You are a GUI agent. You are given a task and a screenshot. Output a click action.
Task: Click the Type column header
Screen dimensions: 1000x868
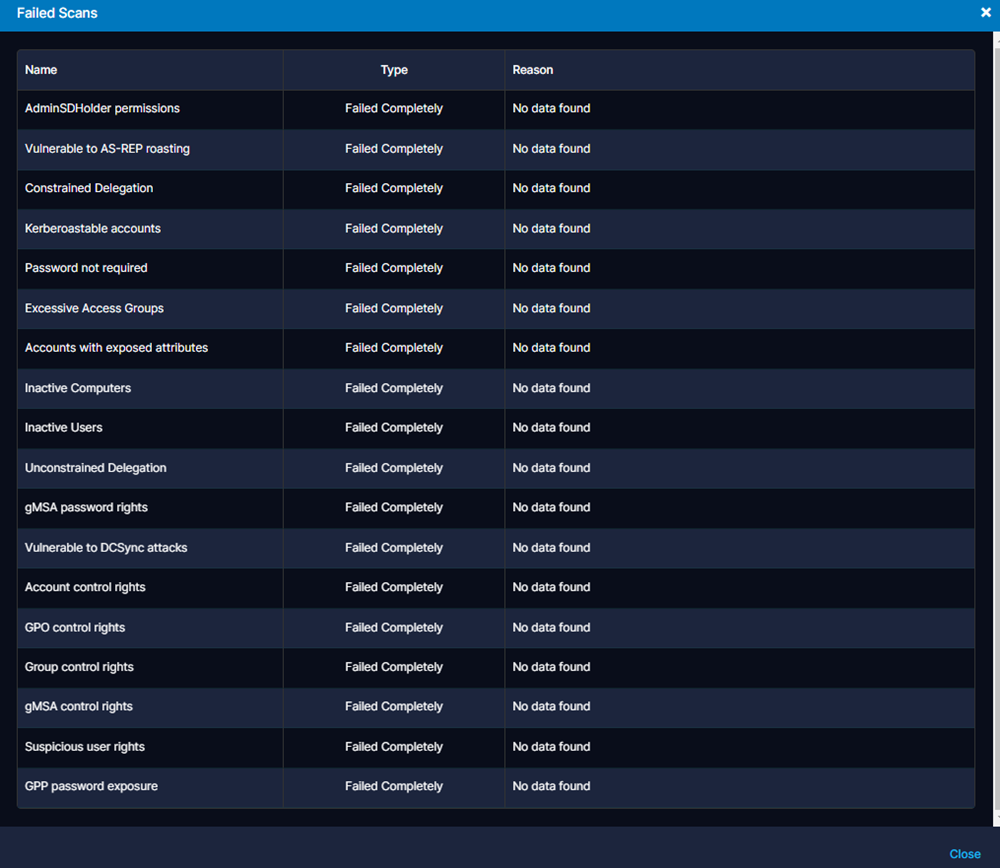coord(394,70)
